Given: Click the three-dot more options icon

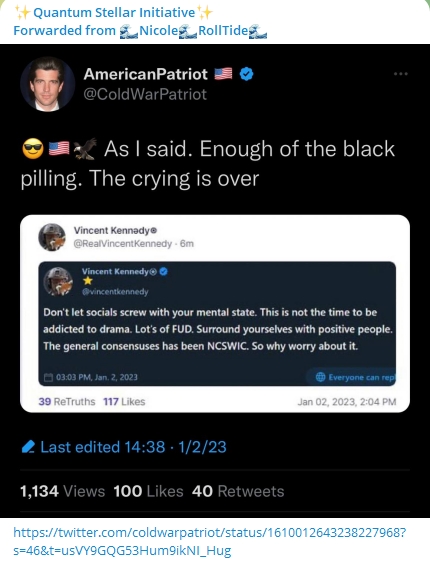Looking at the screenshot, I should (400, 74).
